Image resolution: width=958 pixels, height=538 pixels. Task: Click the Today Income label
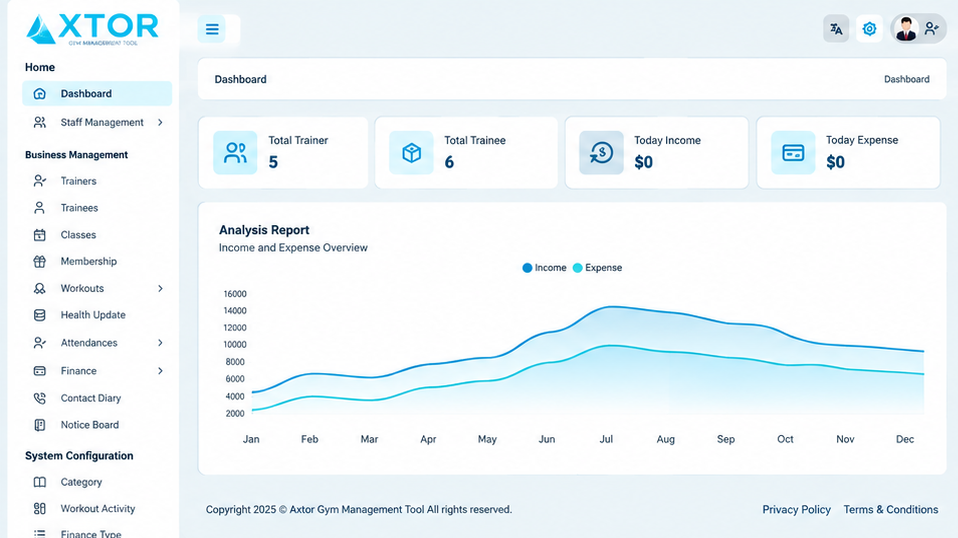667,140
